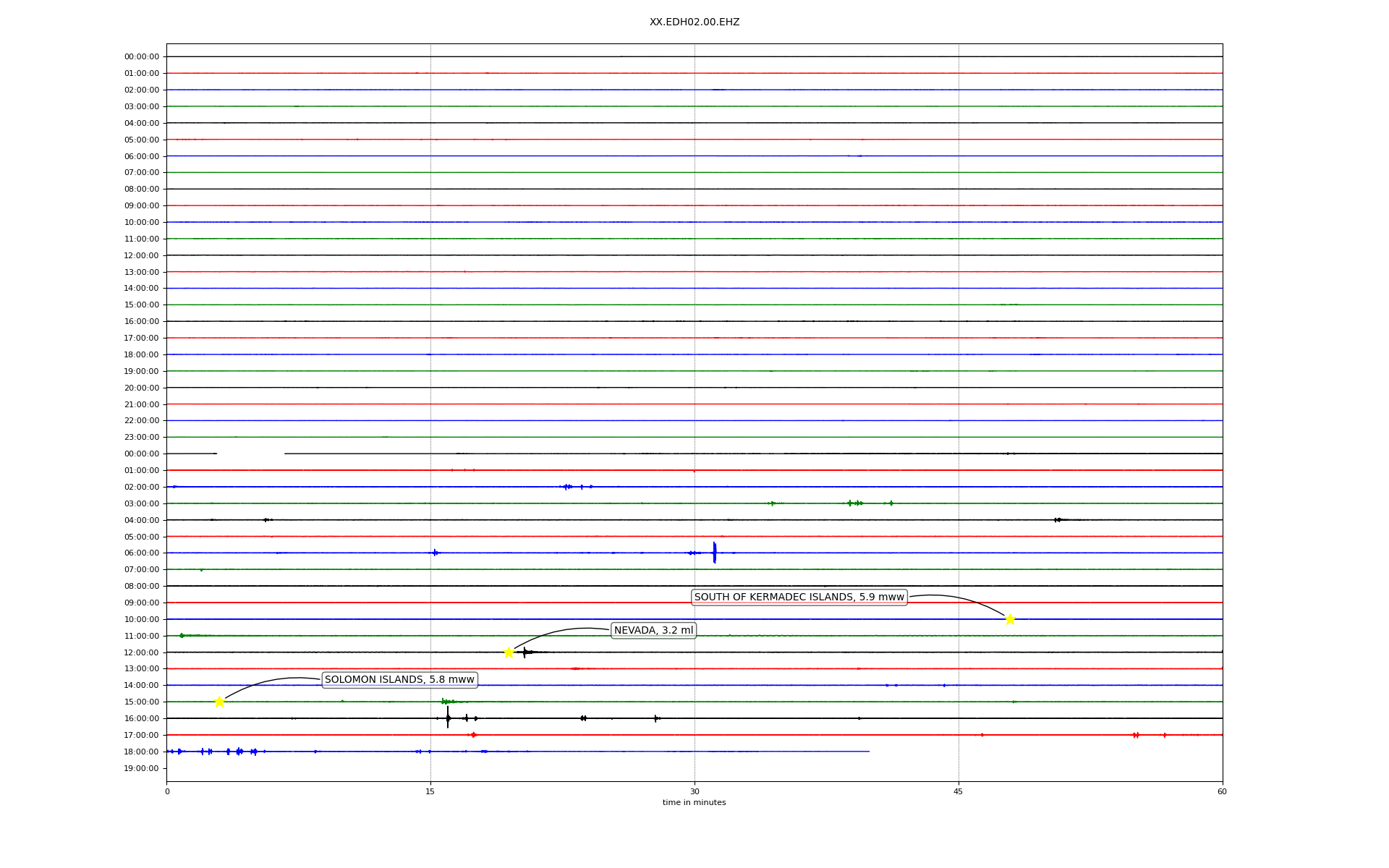1389x868 pixels.
Task: Click the first 00:00:00 time label
Action: click(x=142, y=56)
